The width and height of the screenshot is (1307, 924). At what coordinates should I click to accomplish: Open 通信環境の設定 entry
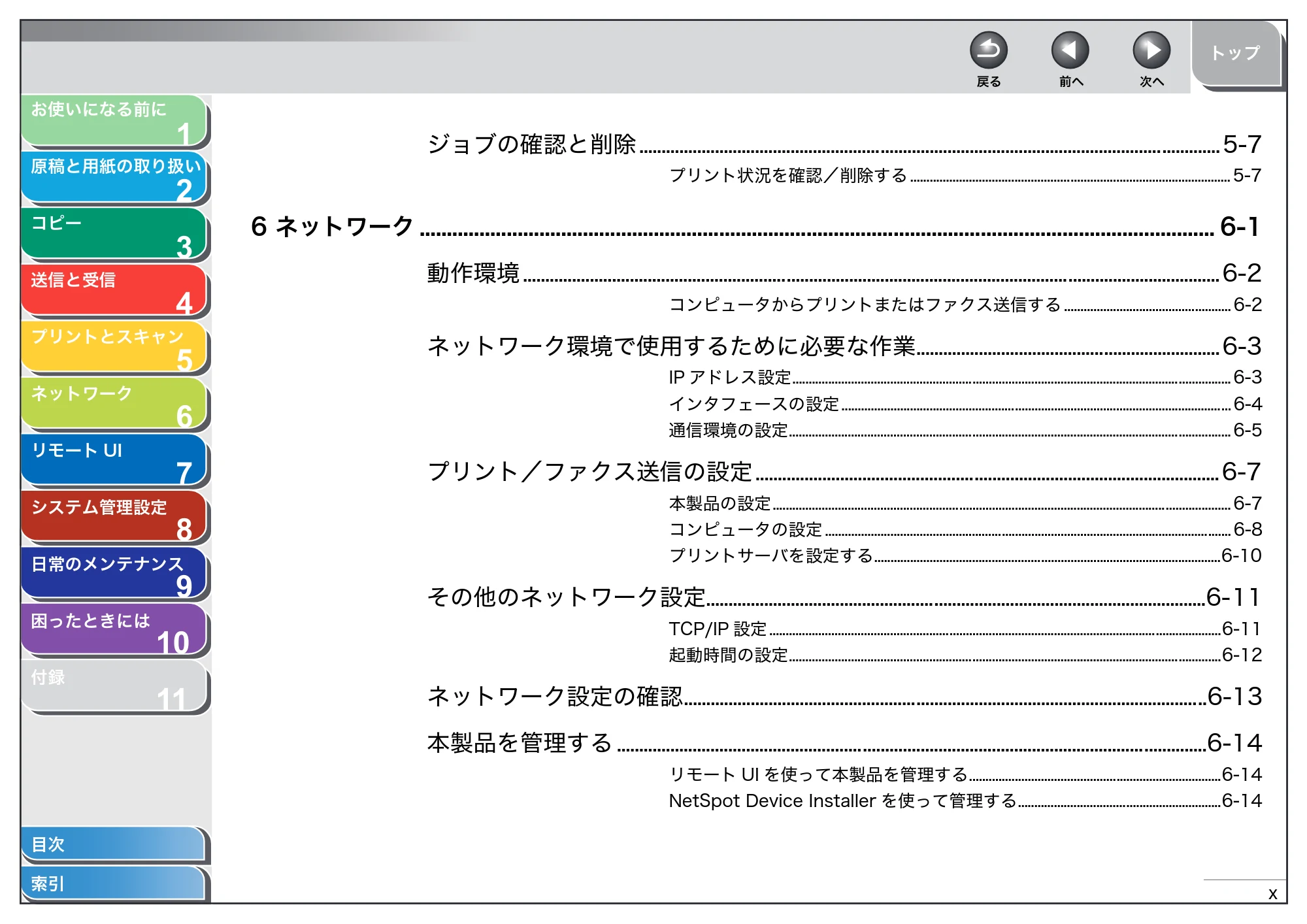965,430
